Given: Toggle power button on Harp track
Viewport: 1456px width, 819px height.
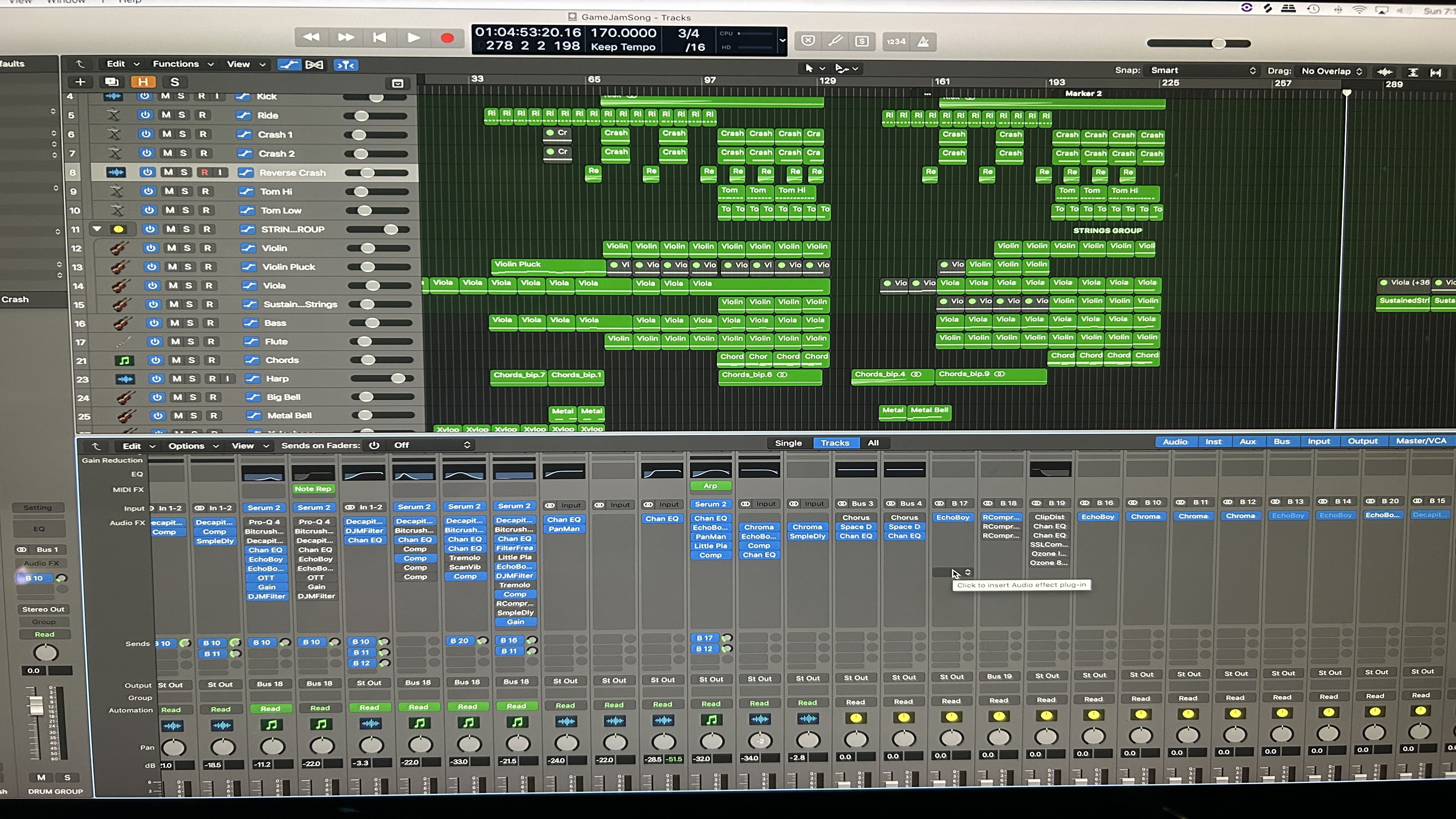Looking at the screenshot, I should tap(157, 379).
